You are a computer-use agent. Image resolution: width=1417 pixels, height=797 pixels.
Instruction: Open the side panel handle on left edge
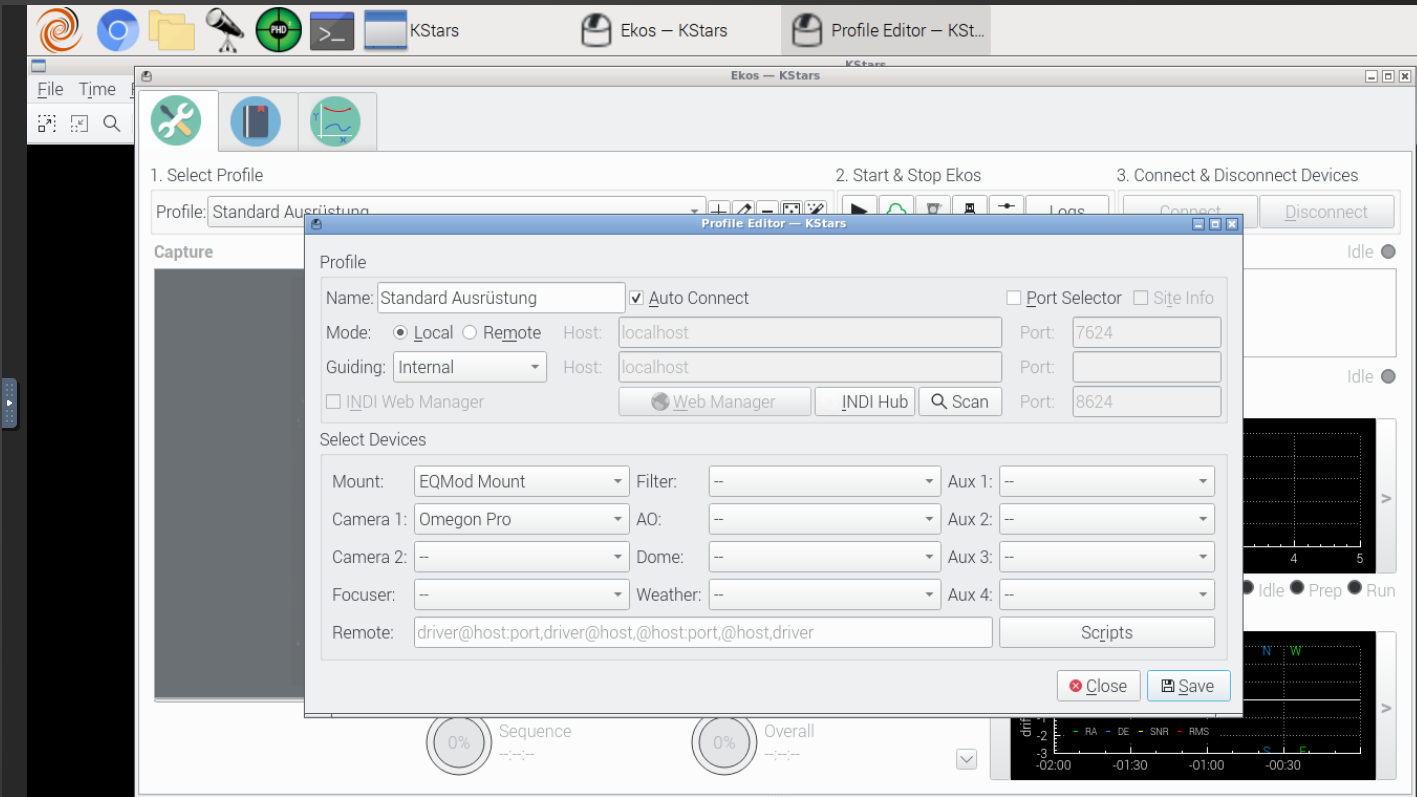tap(9, 403)
